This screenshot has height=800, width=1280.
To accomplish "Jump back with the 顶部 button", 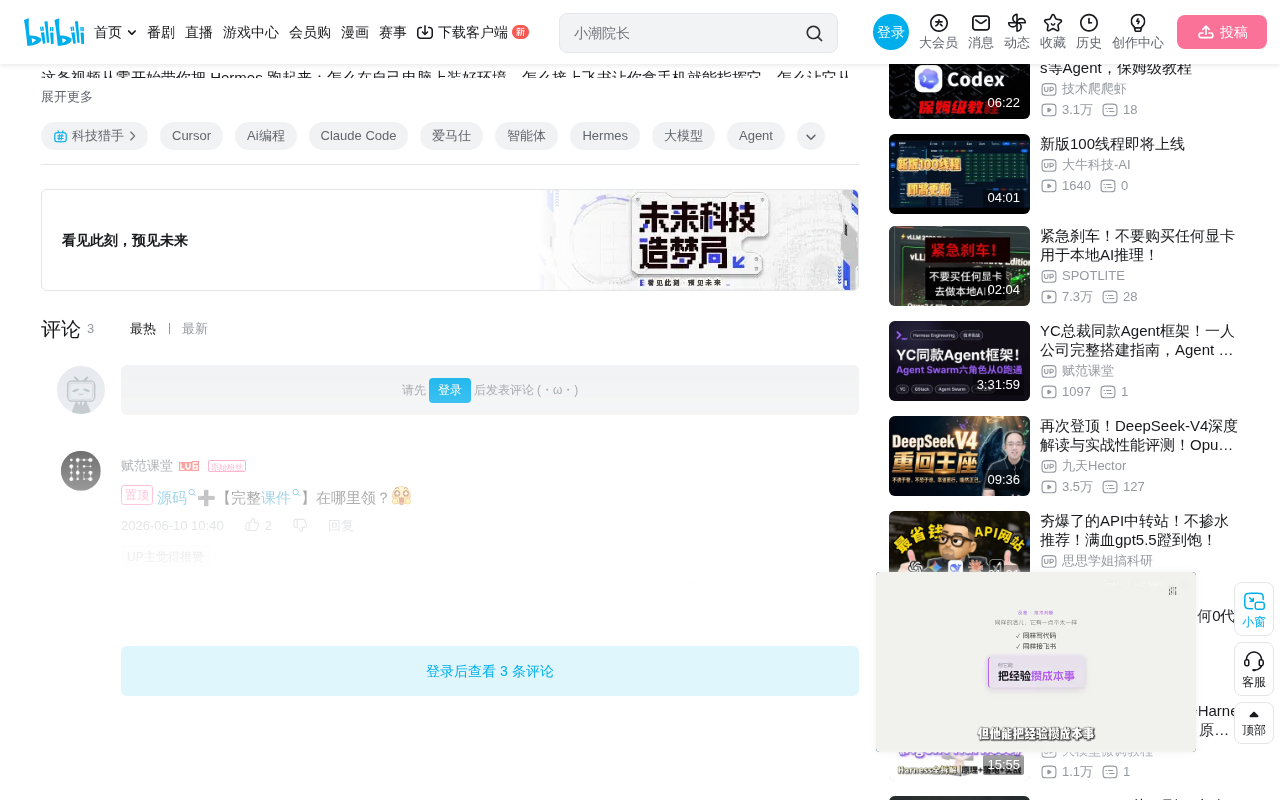I will (x=1254, y=723).
